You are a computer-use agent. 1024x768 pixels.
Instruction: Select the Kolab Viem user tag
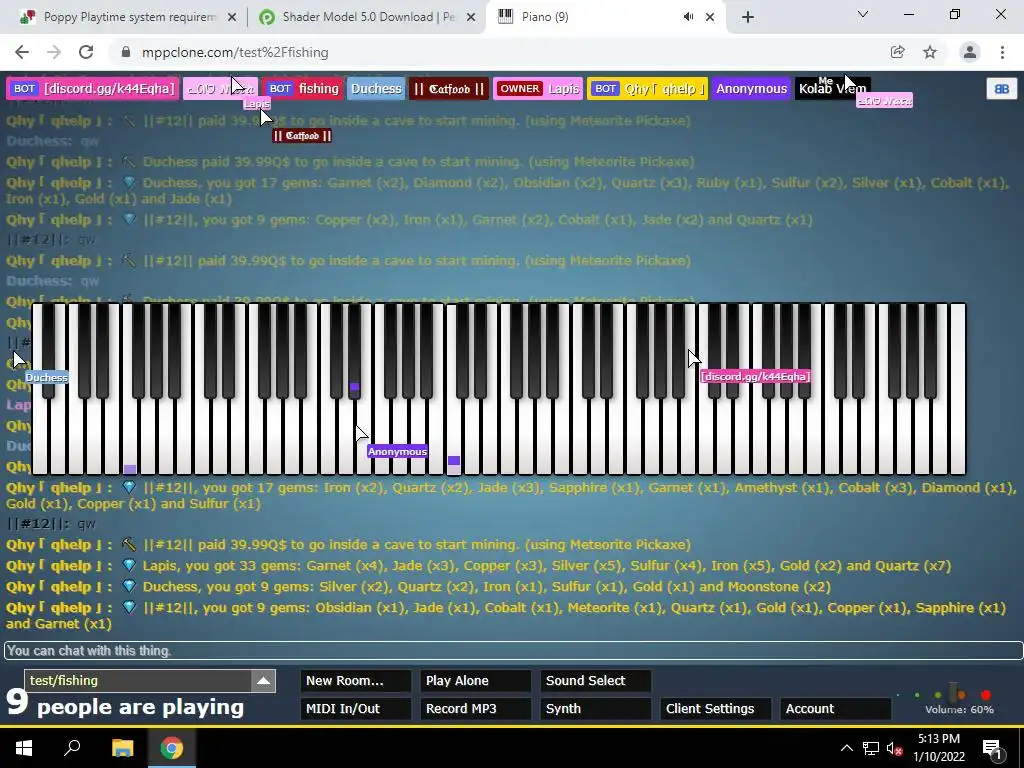click(x=833, y=89)
